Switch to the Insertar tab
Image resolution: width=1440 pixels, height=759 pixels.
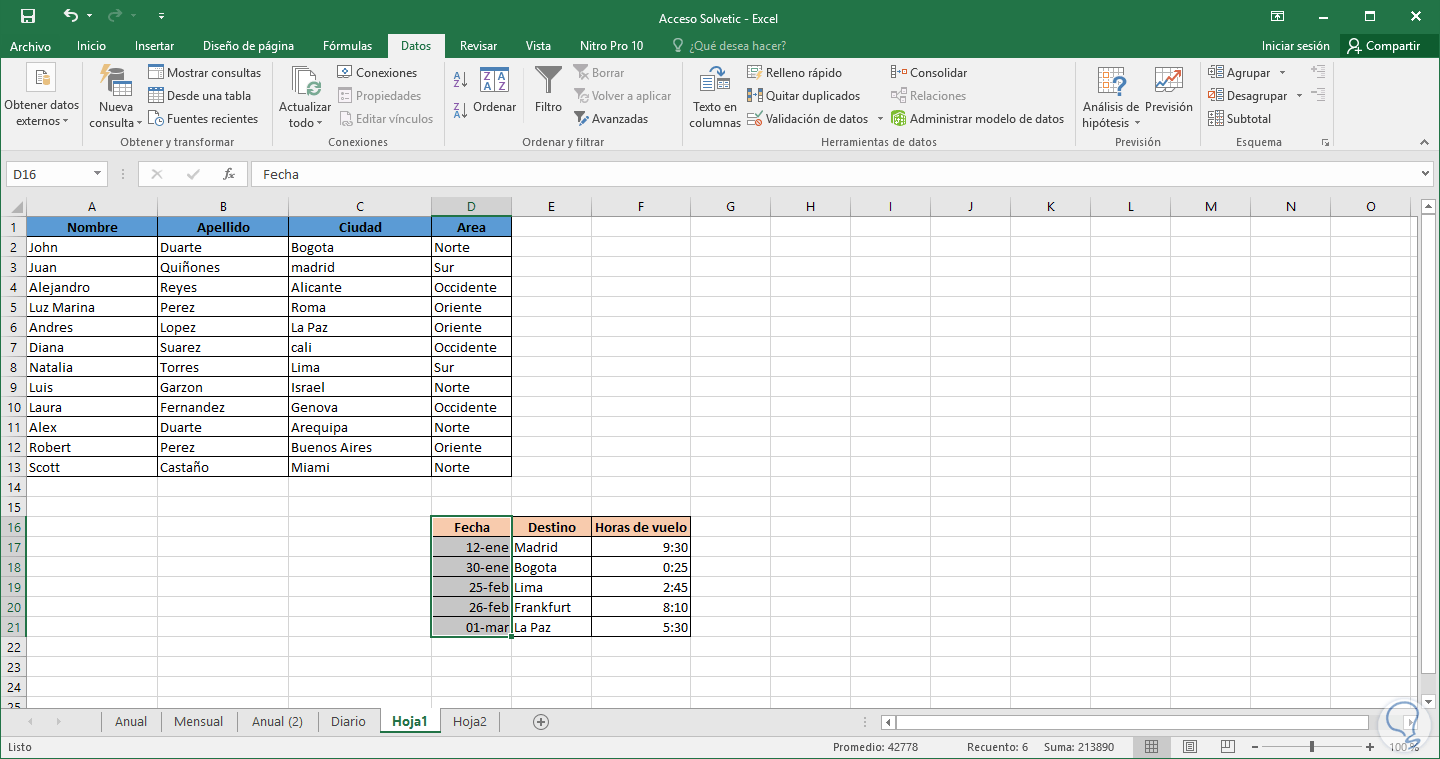(x=154, y=46)
